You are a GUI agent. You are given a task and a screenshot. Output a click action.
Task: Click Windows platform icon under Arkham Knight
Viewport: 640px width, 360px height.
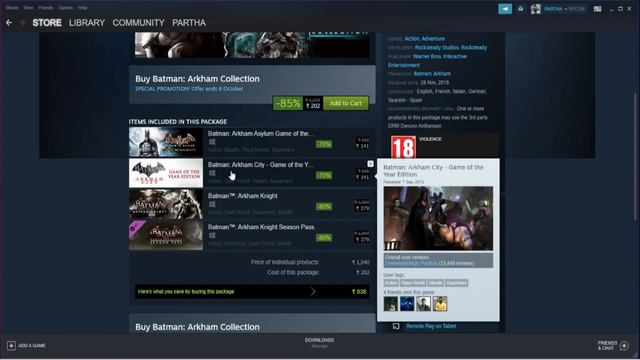(212, 204)
